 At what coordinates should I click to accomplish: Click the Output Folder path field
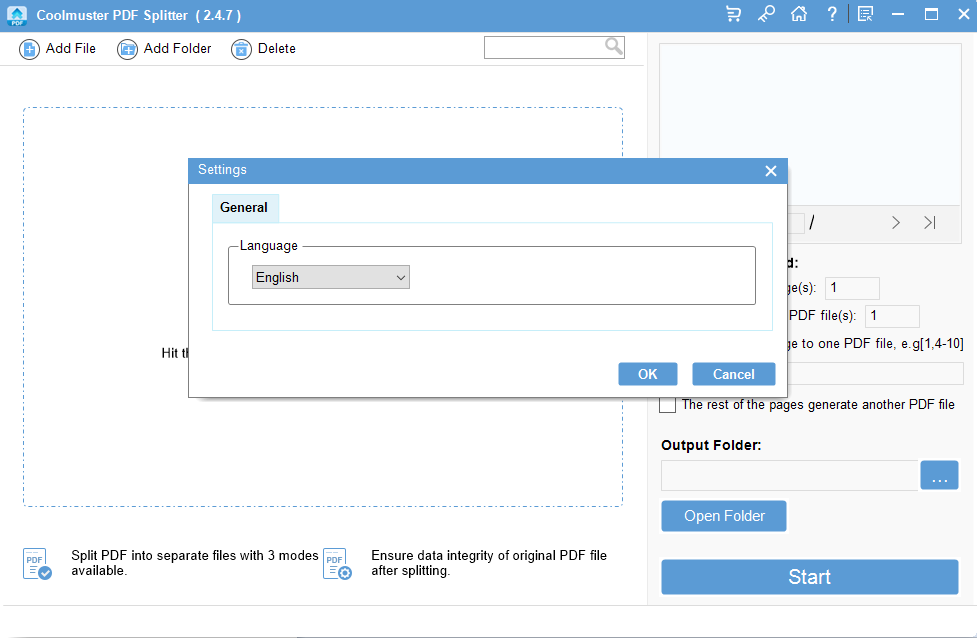click(789, 476)
